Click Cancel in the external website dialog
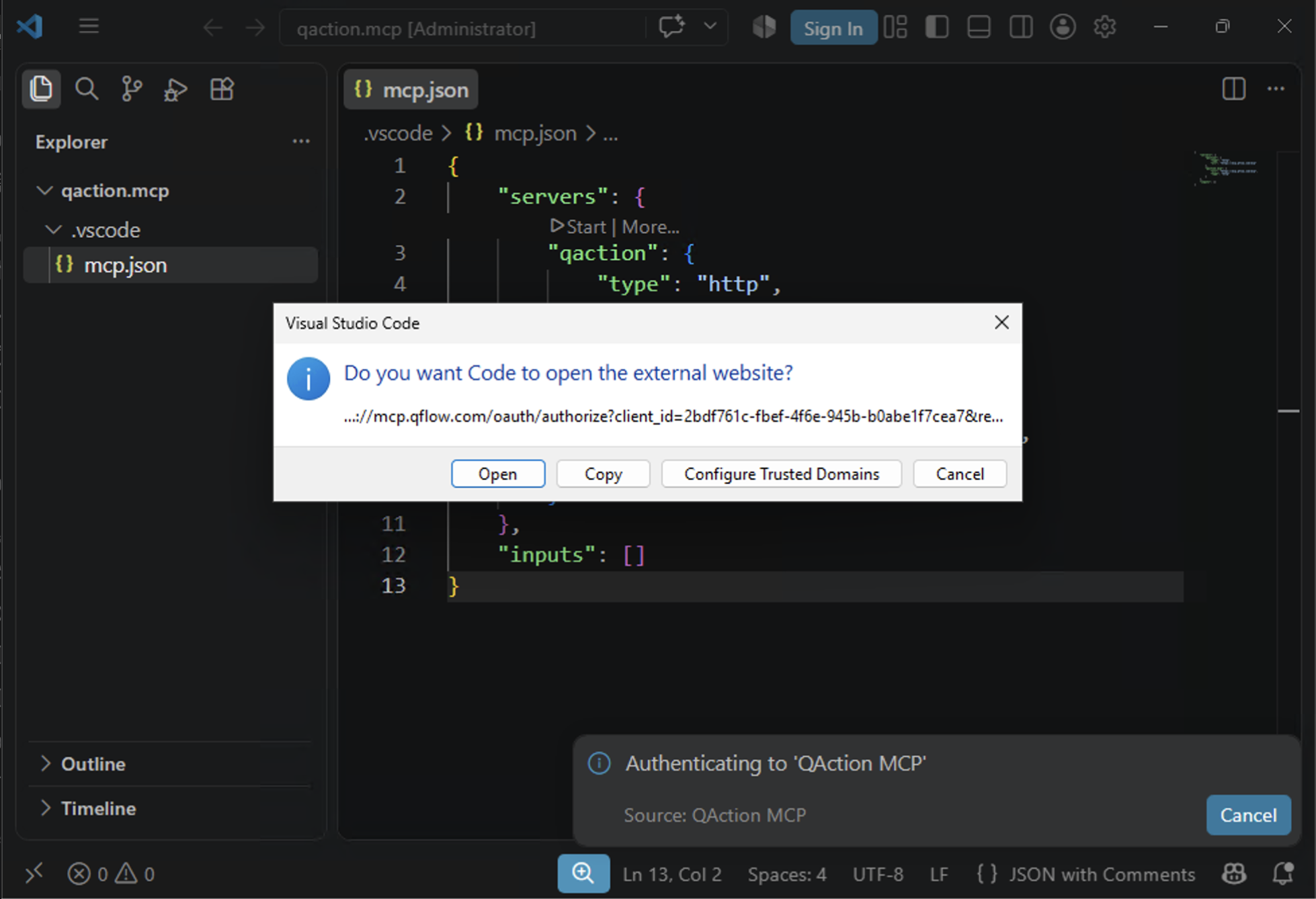The image size is (1316, 899). click(x=960, y=474)
